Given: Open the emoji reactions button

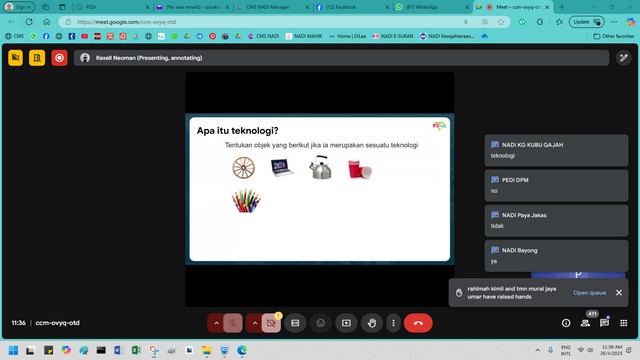Looking at the screenshot, I should [x=321, y=323].
